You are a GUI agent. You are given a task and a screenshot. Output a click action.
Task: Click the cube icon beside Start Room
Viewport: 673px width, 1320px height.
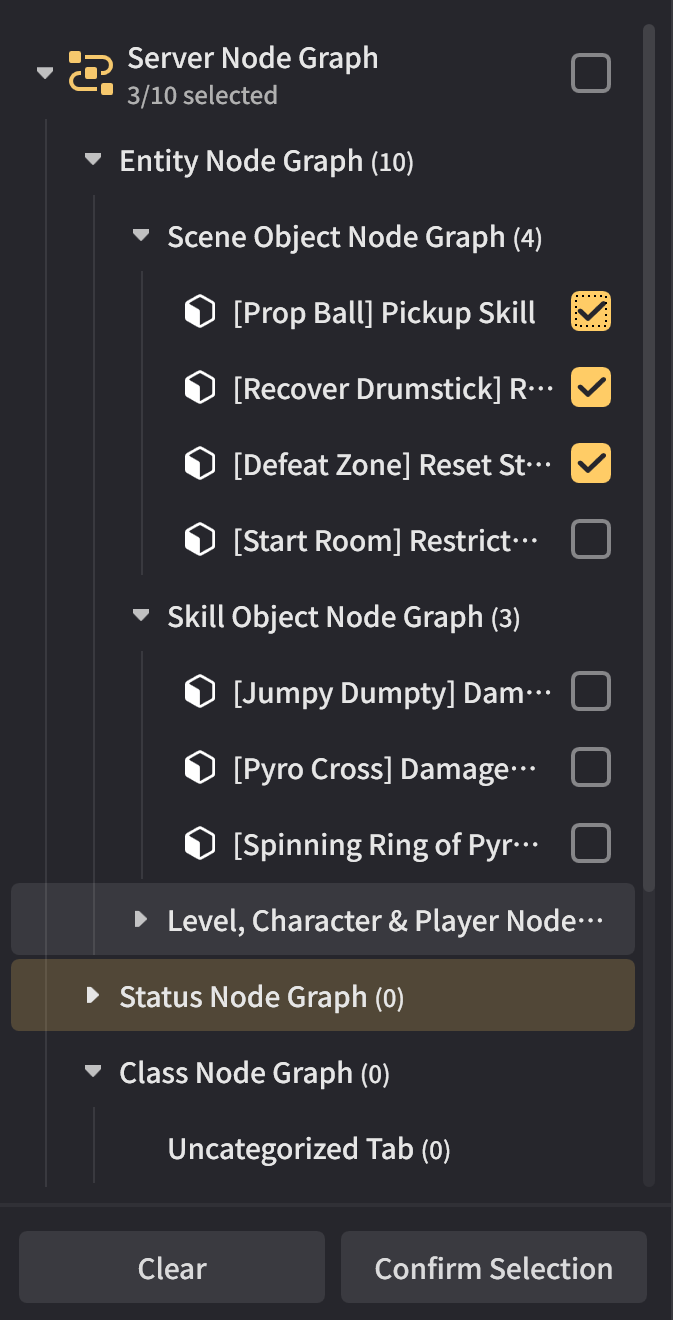pos(200,541)
